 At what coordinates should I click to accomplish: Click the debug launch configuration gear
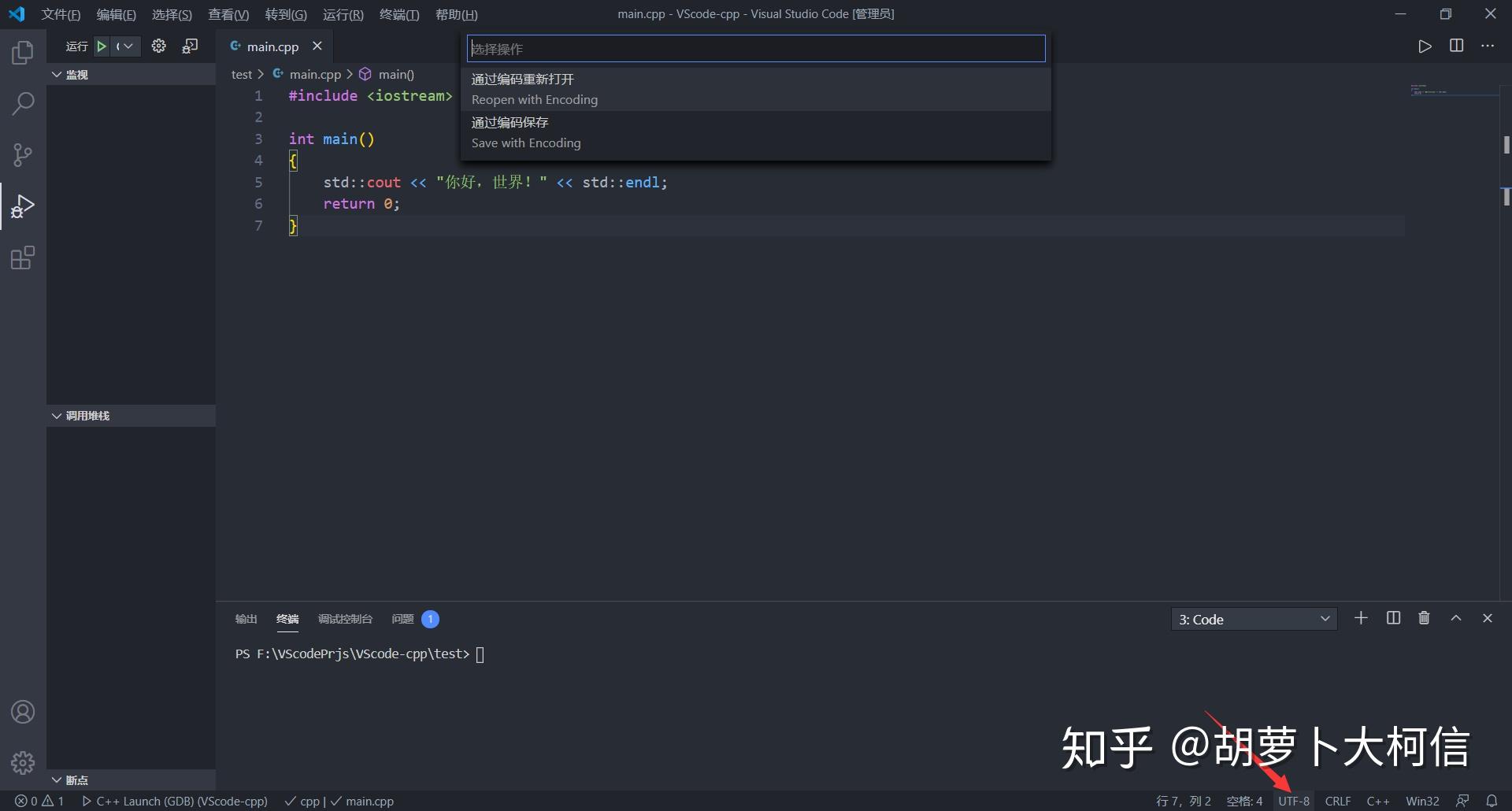158,46
